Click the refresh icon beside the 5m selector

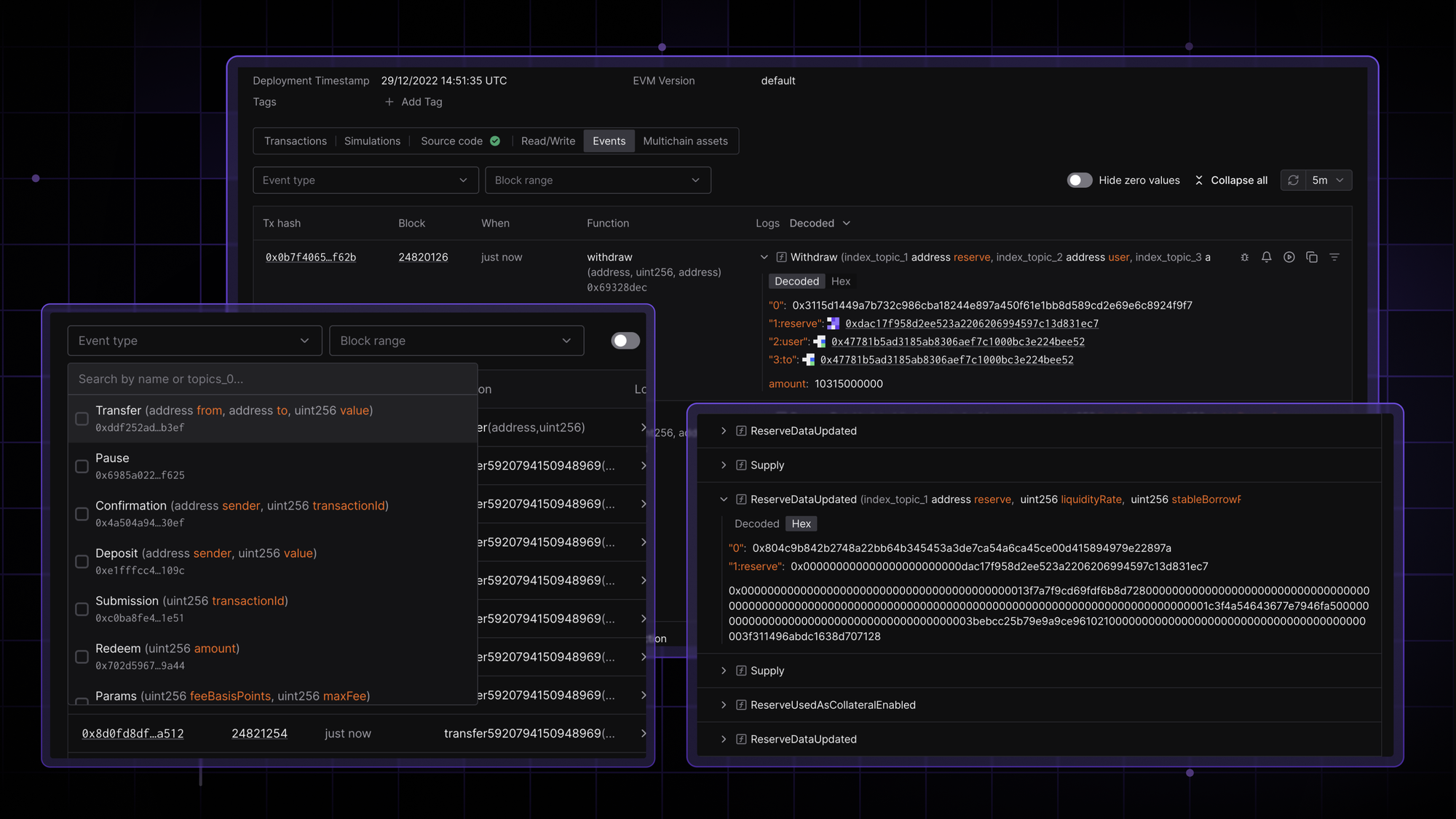1293,180
